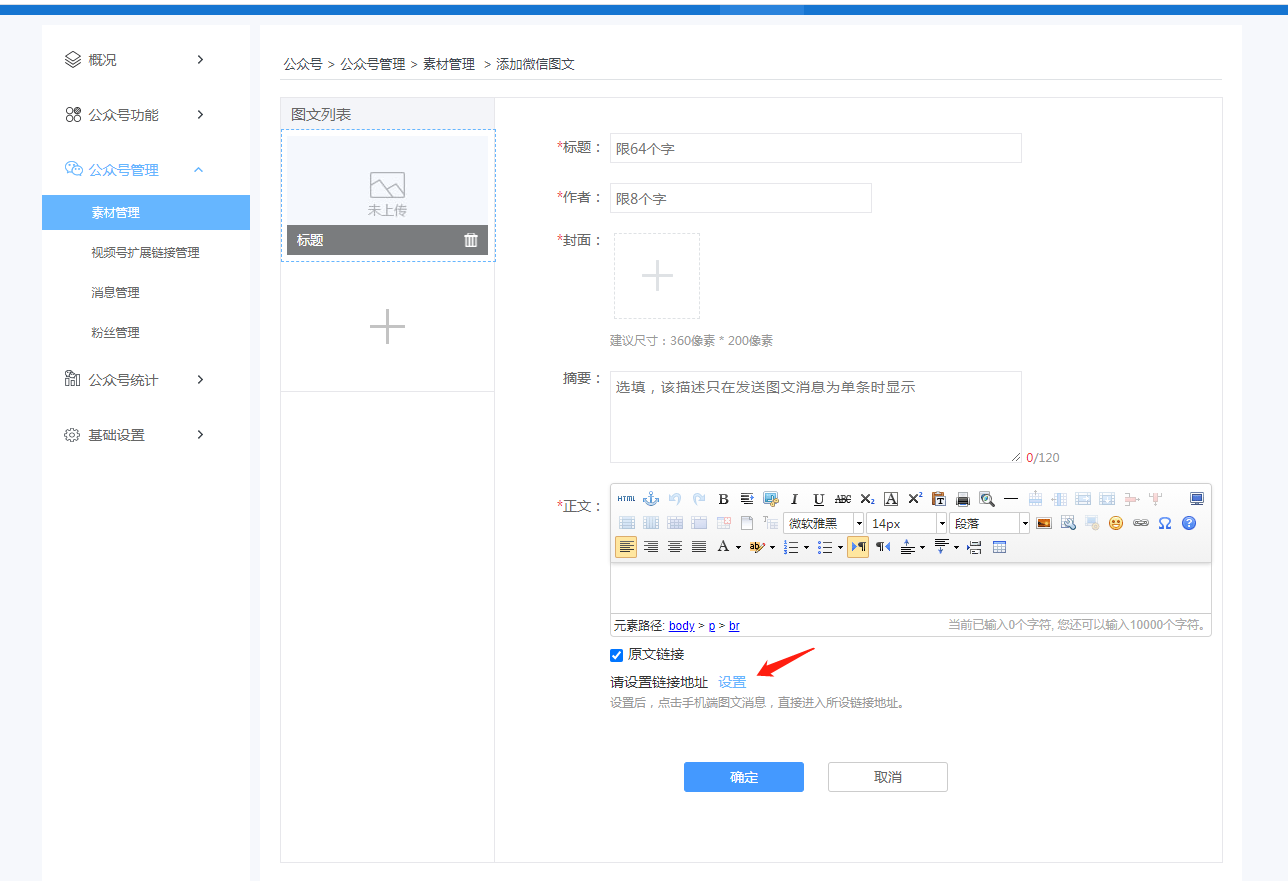Set left-to-right text direction
The width and height of the screenshot is (1288, 881).
click(x=858, y=547)
